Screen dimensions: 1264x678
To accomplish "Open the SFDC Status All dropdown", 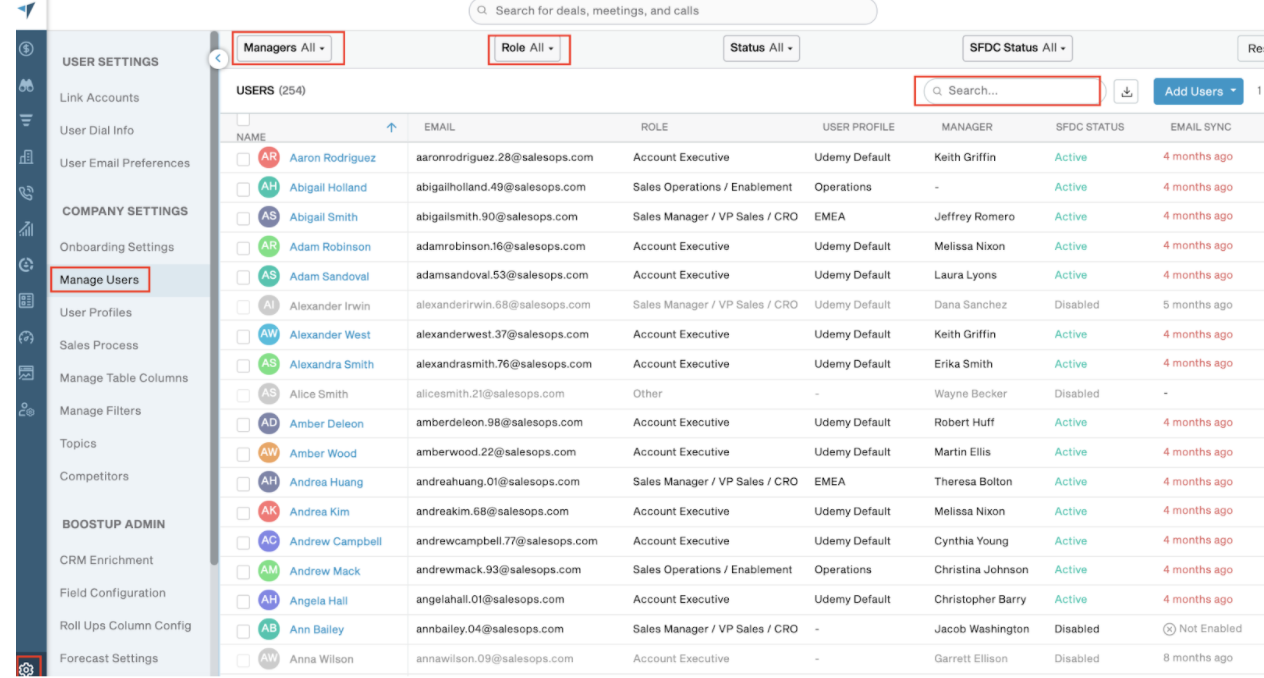I will coord(1017,48).
